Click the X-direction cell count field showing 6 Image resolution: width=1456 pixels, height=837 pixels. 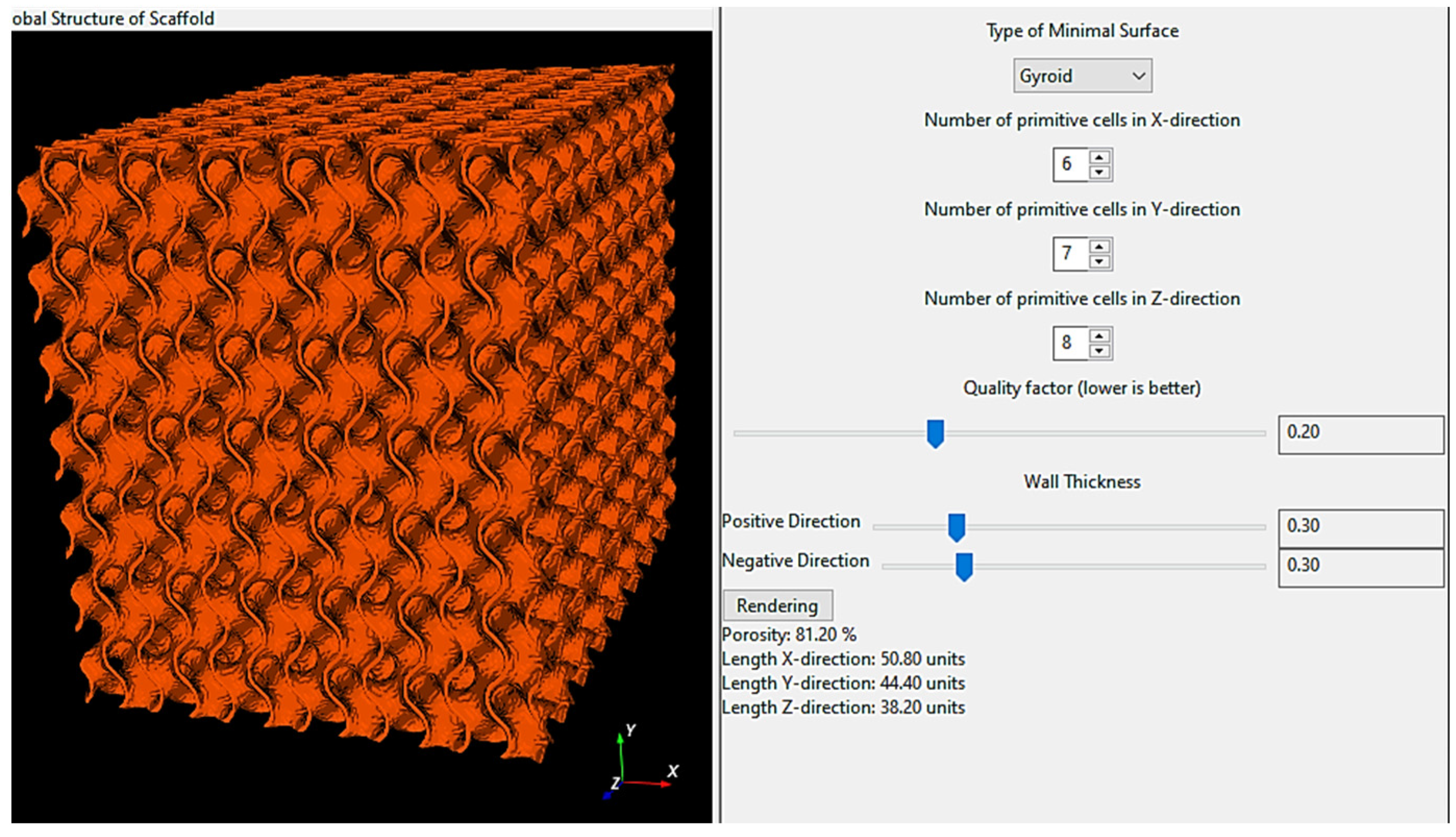(x=1069, y=164)
